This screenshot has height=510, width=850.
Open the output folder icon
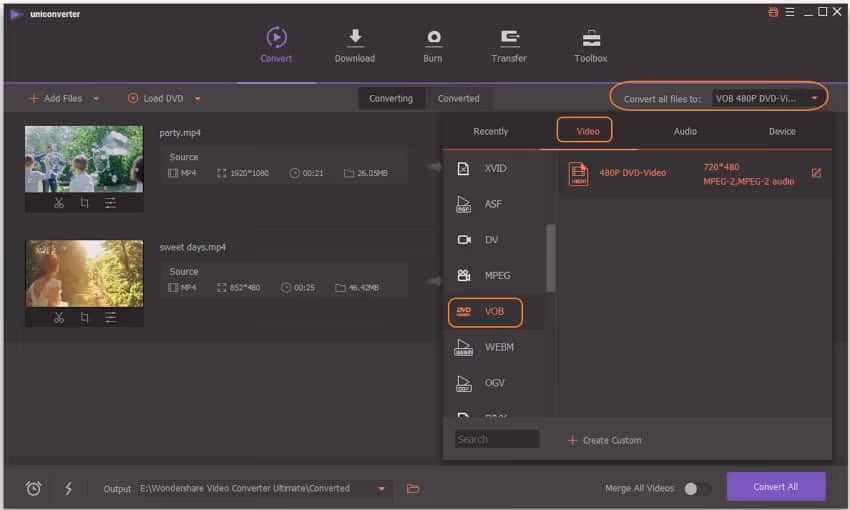click(413, 489)
